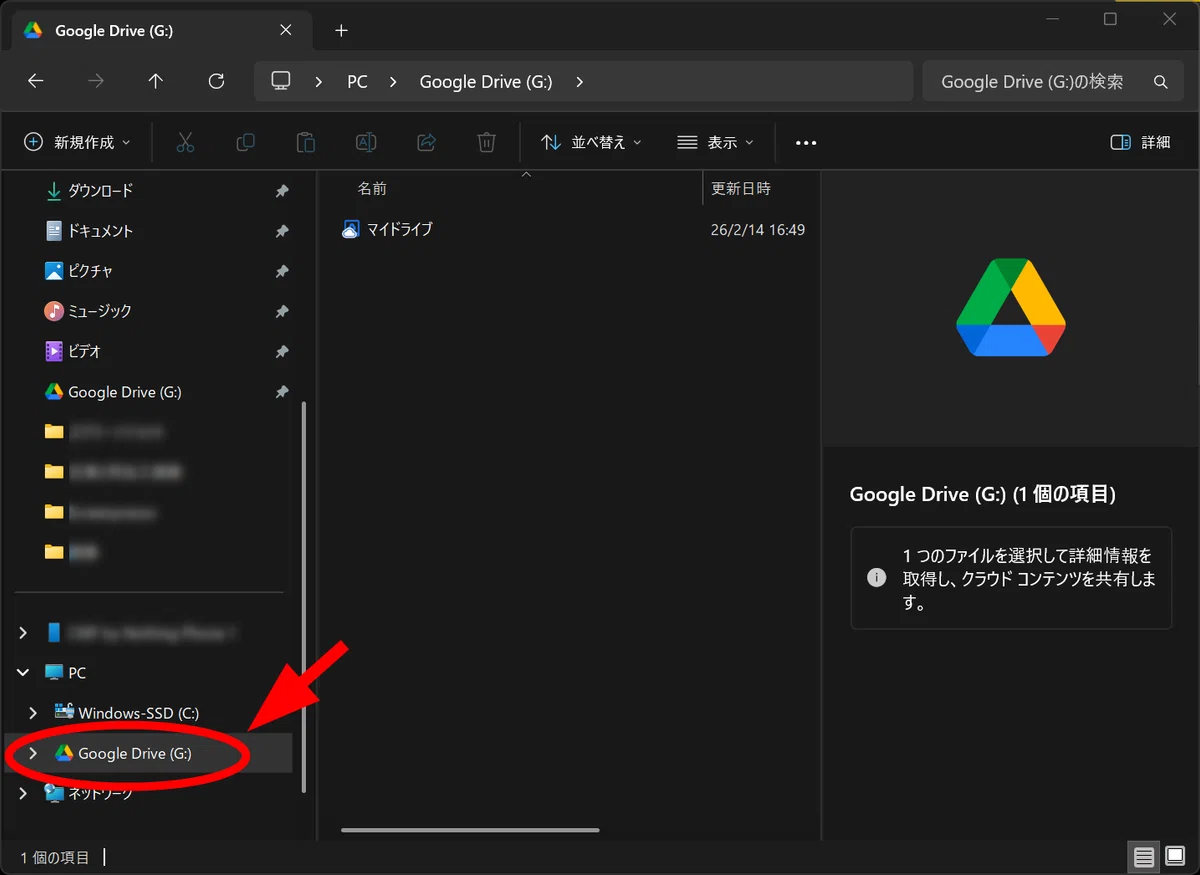This screenshot has height=875, width=1200.
Task: Expand chevron after PC in address bar
Action: tap(393, 82)
